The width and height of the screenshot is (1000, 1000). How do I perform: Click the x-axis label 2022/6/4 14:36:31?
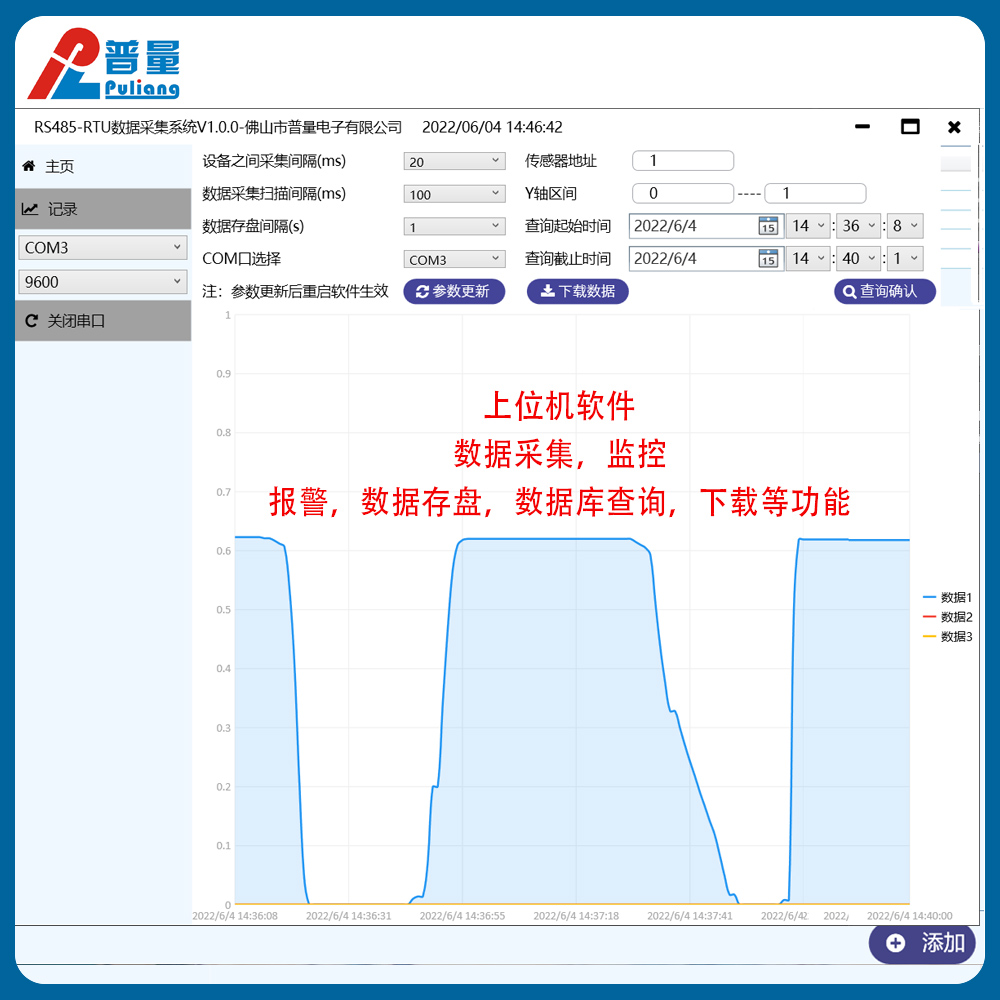pos(348,916)
